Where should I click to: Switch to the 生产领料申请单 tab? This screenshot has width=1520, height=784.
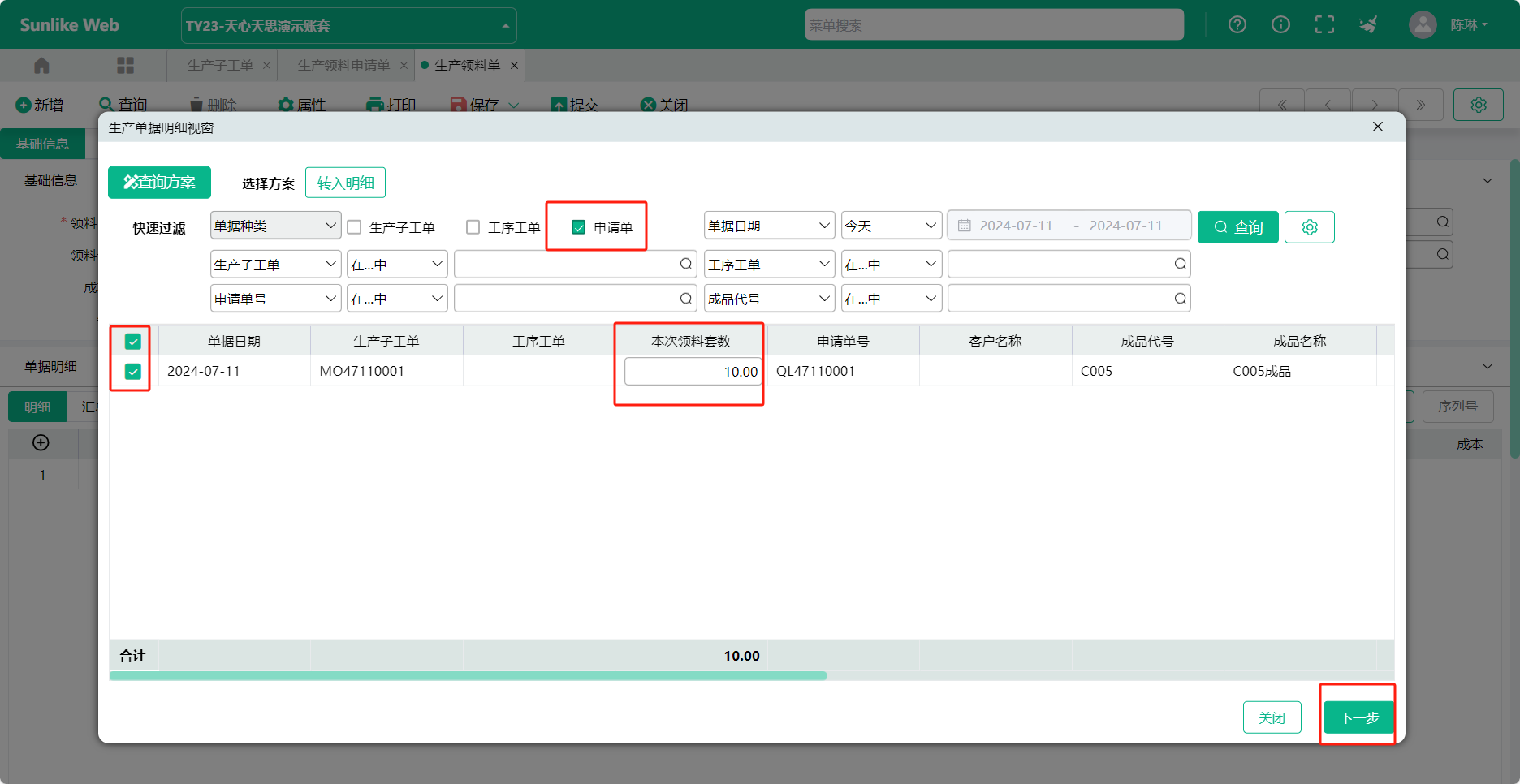pyautogui.click(x=343, y=65)
